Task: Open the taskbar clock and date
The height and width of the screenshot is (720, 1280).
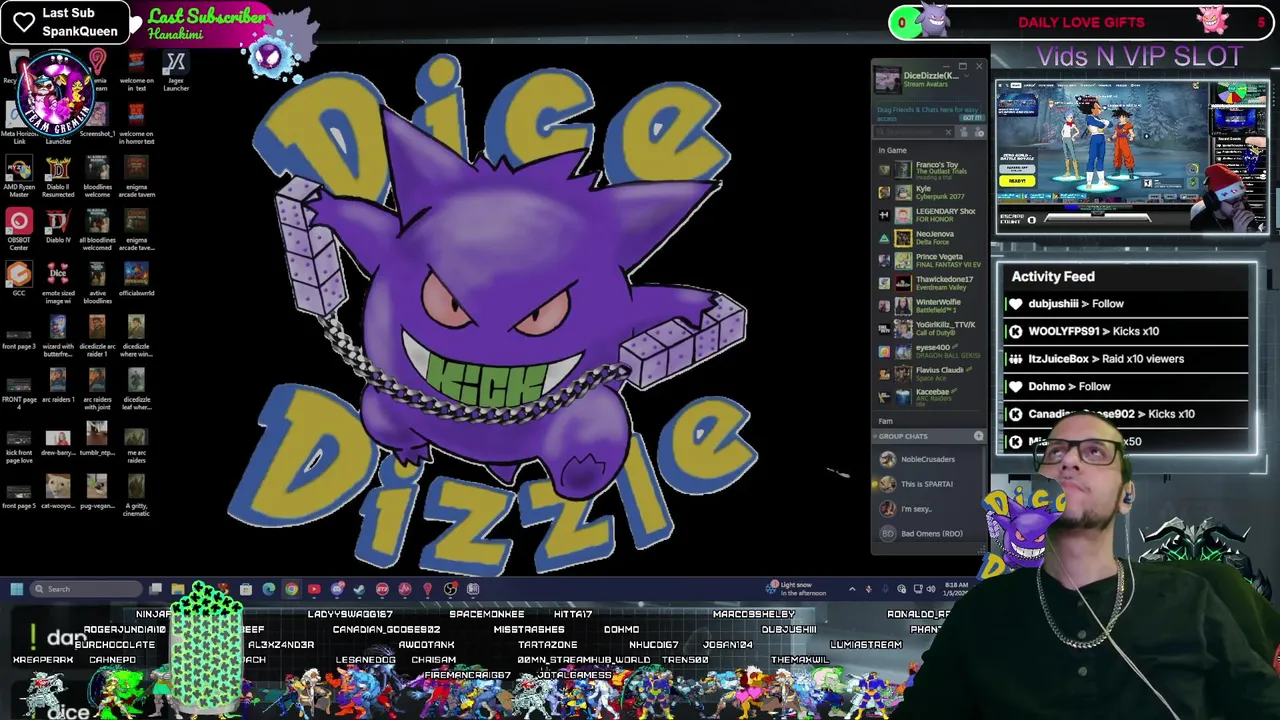Action: click(955, 589)
